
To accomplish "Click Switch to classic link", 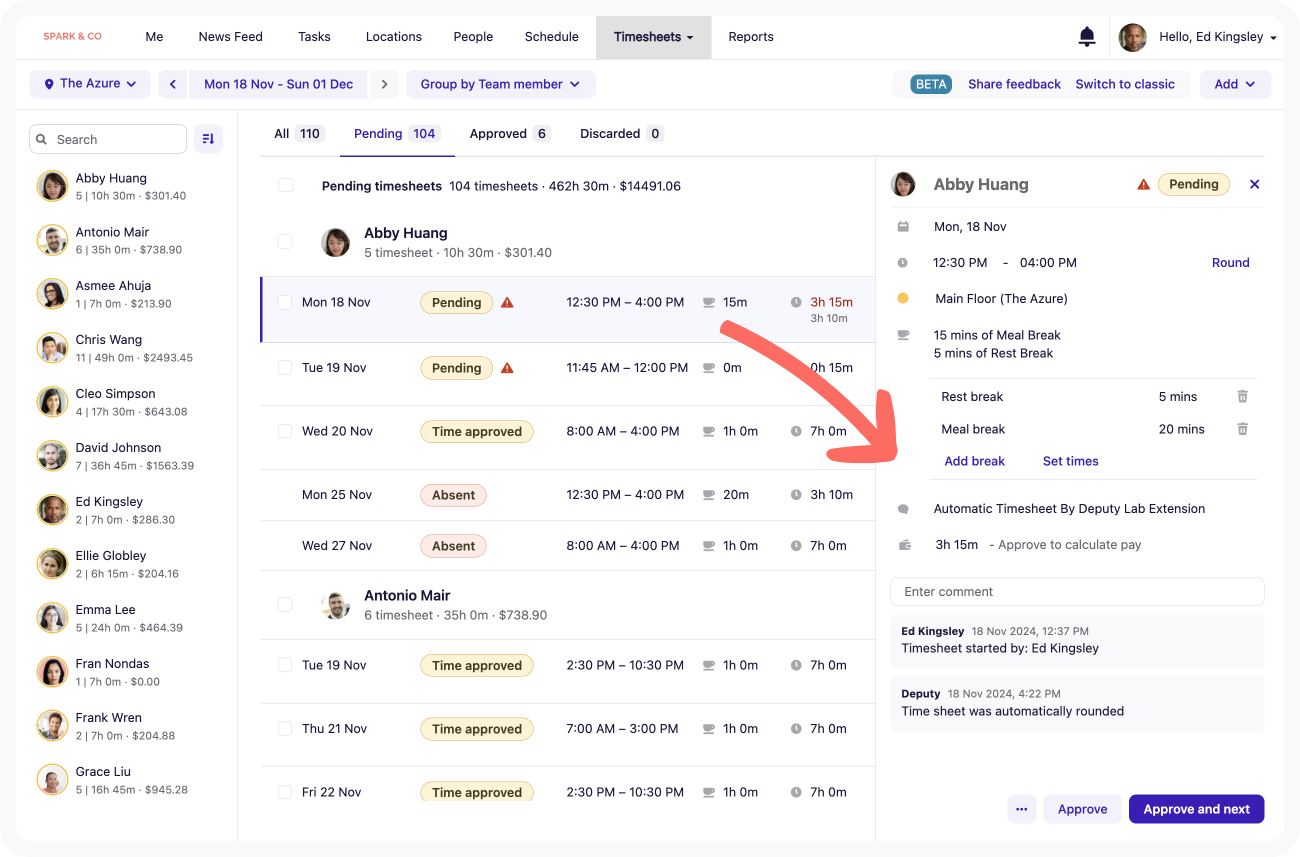I will click(1125, 84).
